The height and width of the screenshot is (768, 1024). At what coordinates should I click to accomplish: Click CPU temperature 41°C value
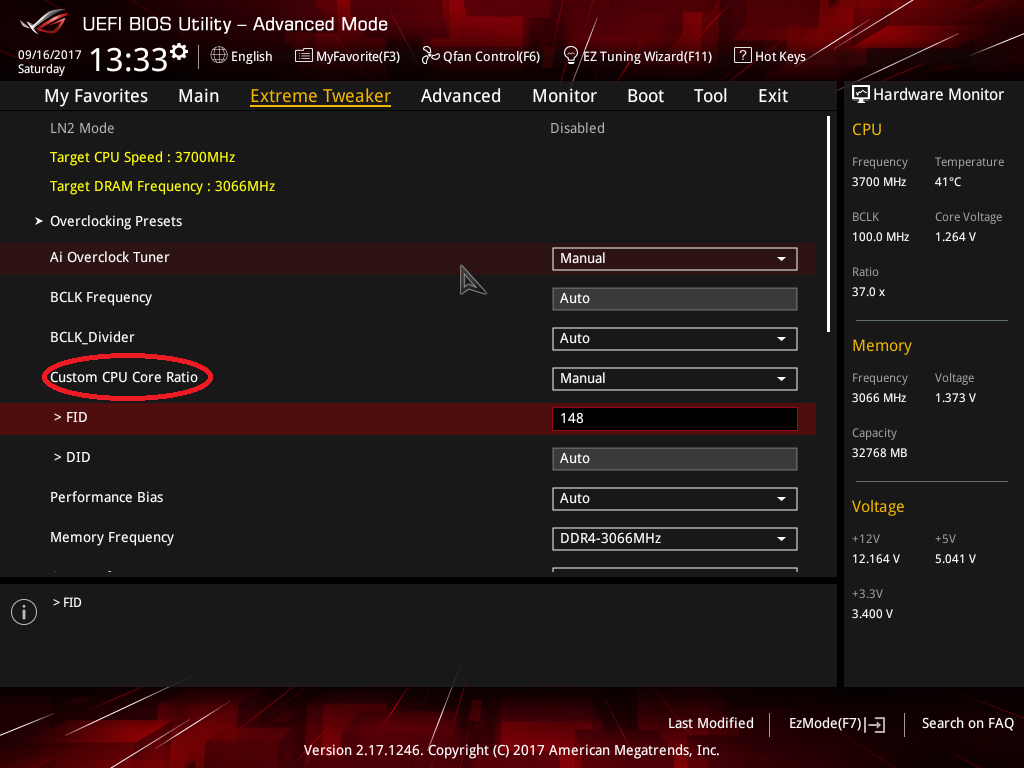948,182
